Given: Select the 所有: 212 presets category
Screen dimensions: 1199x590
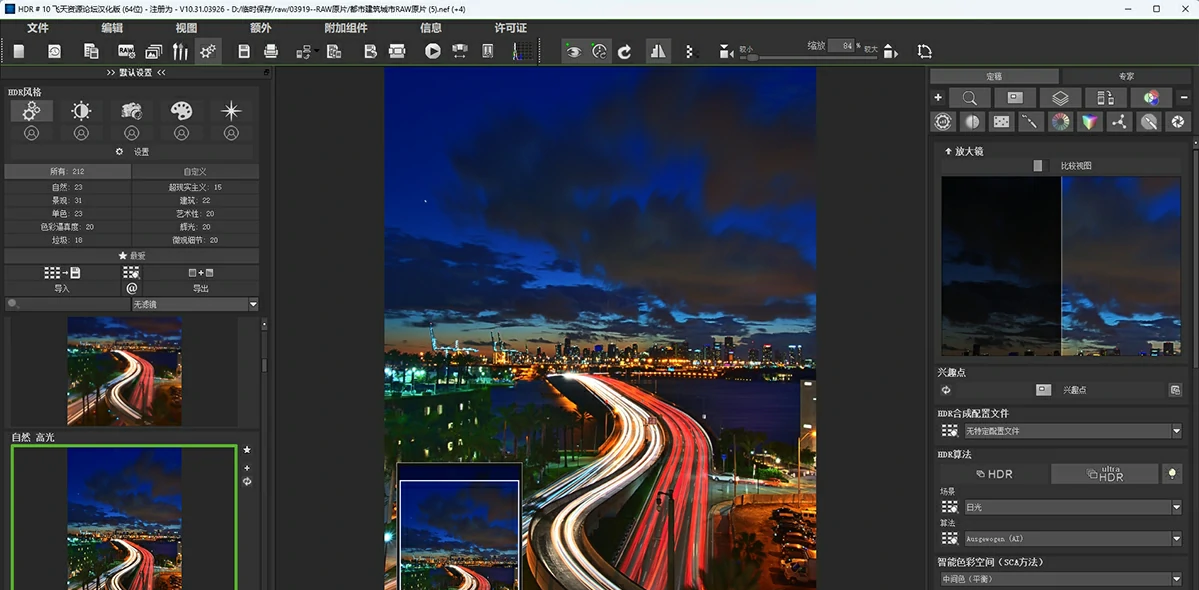Looking at the screenshot, I should point(67,172).
